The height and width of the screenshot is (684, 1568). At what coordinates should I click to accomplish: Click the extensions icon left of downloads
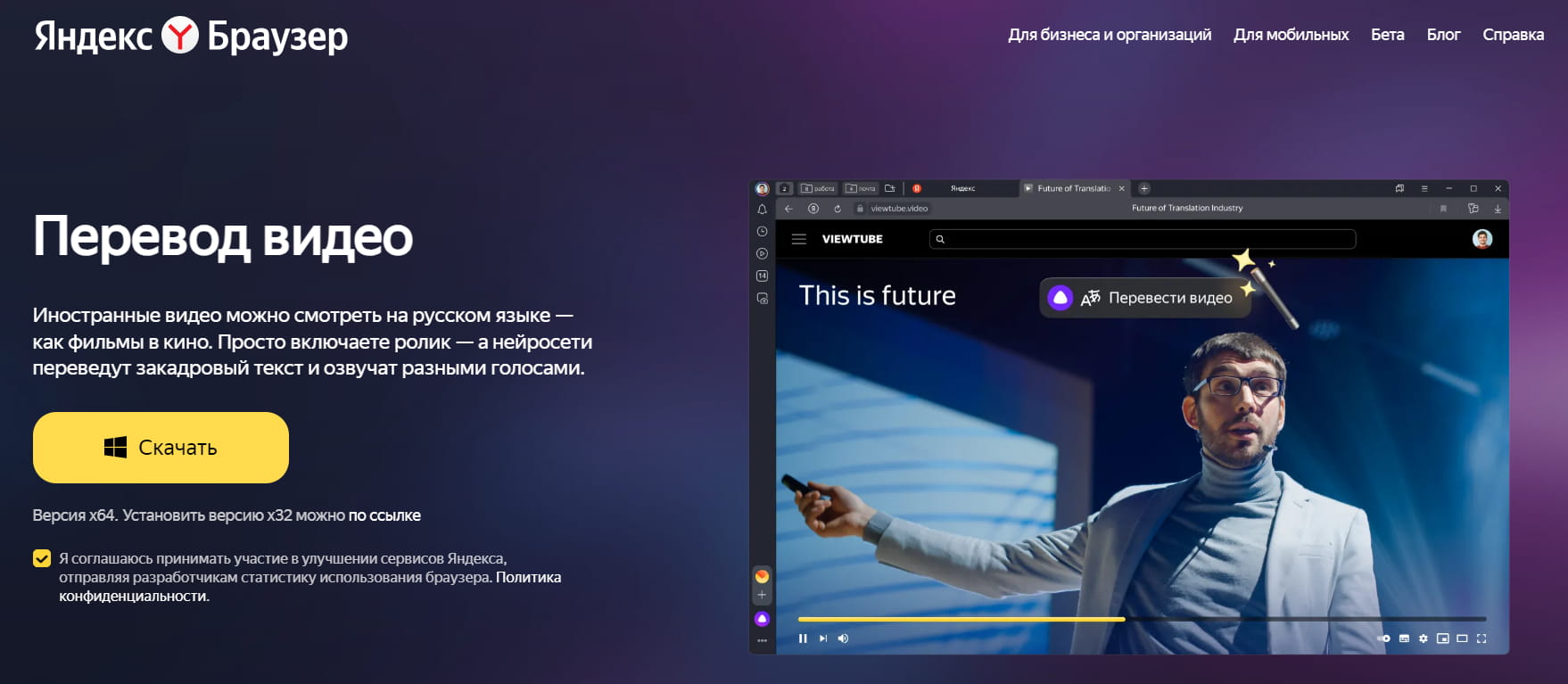coord(1473,209)
